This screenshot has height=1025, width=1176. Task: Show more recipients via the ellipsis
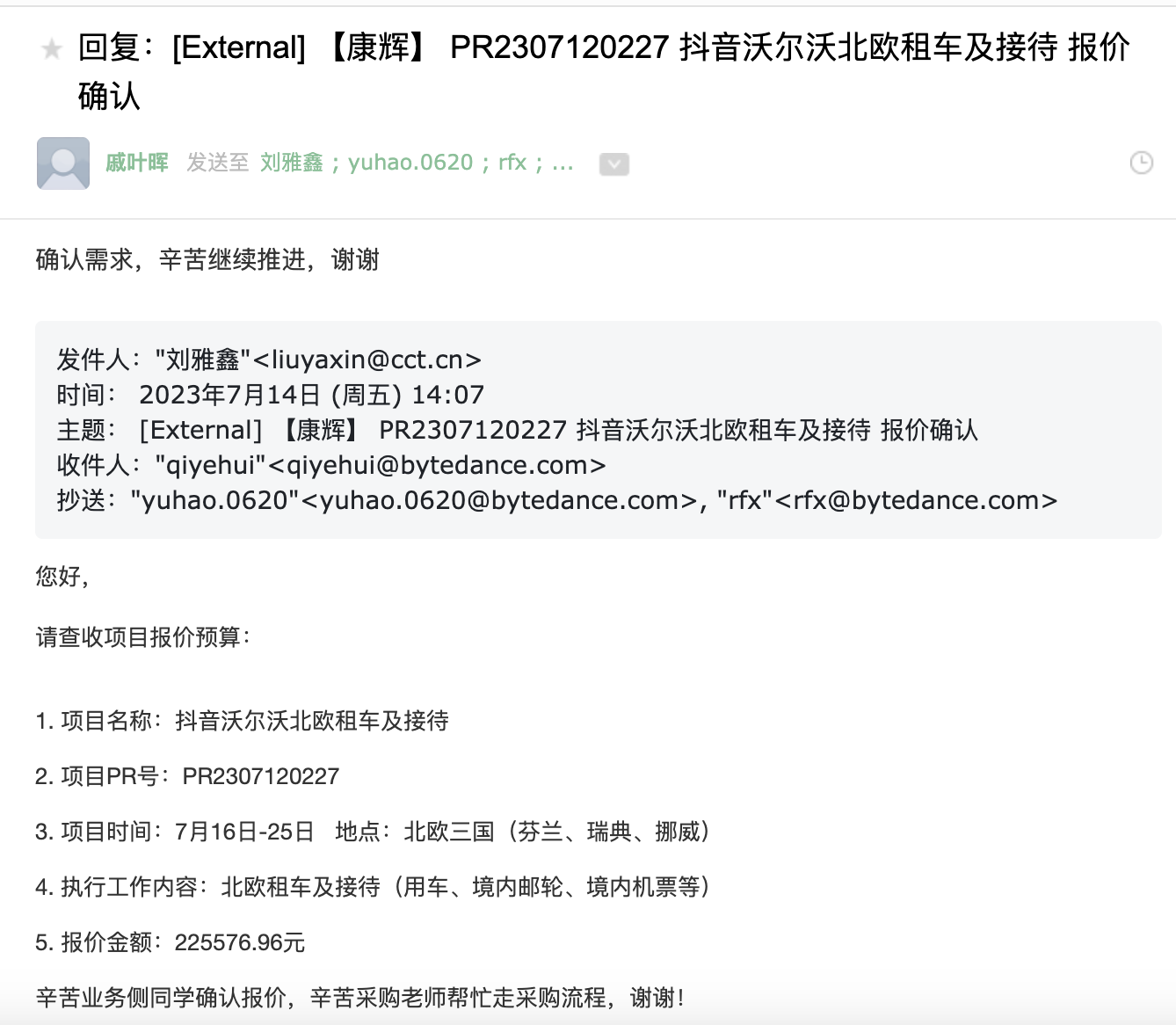pyautogui.click(x=563, y=163)
